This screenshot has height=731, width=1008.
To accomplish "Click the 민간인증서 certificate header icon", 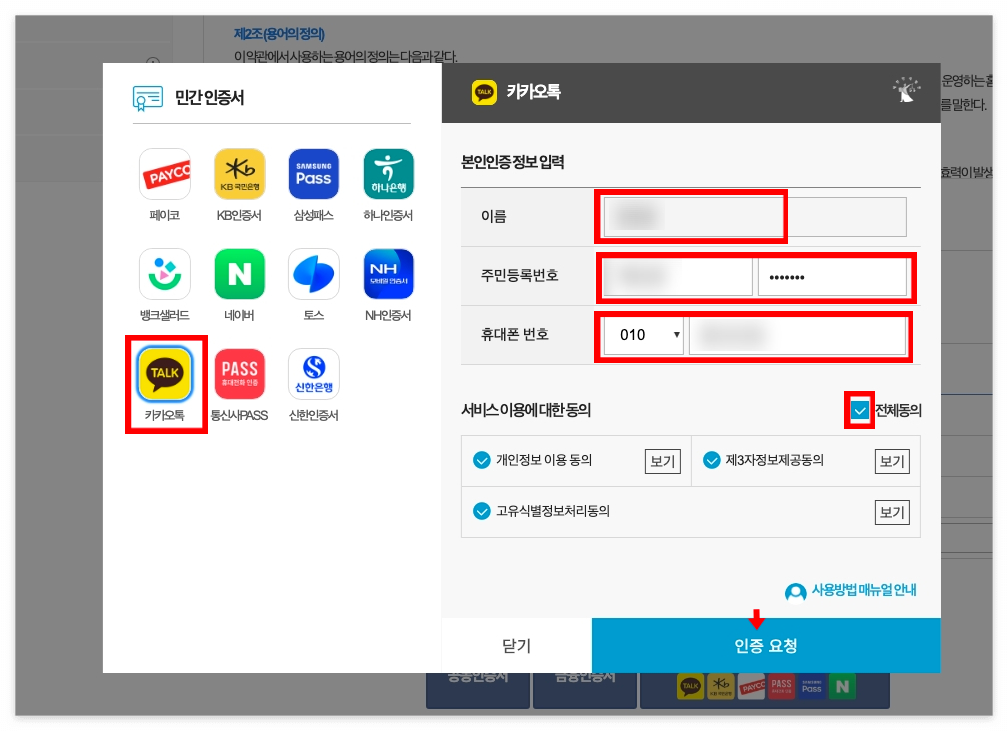I will click(148, 98).
